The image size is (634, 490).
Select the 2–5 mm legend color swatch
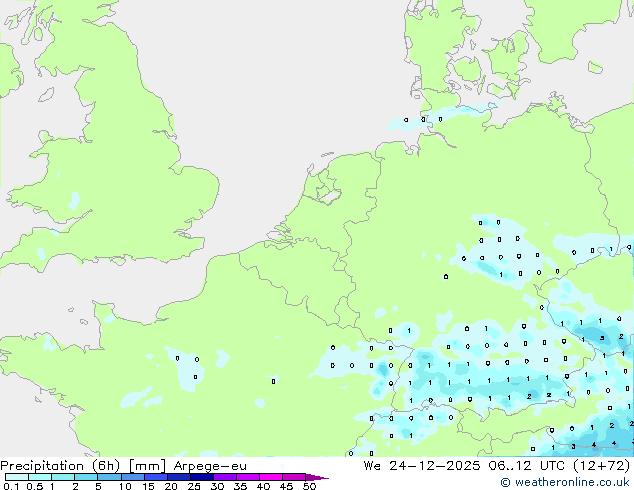[x=86, y=477]
